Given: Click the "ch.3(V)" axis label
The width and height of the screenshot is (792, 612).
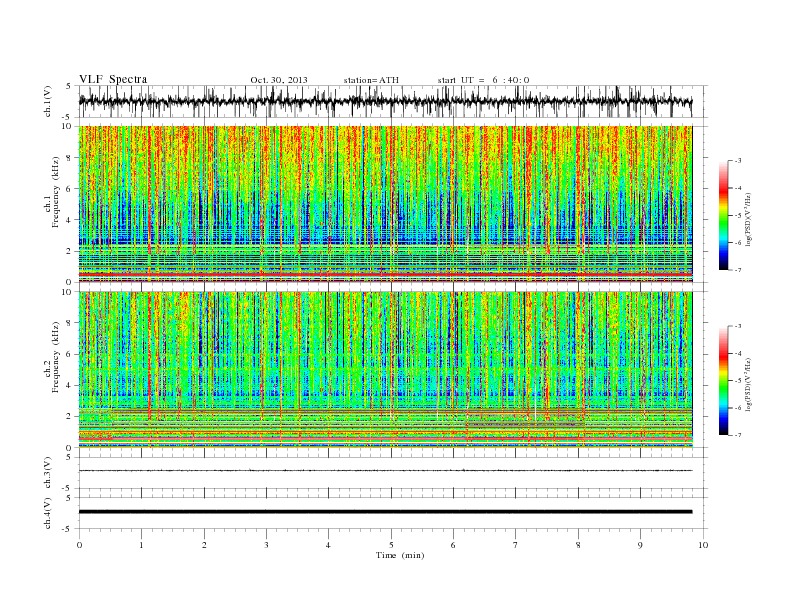Looking at the screenshot, I should point(48,473).
